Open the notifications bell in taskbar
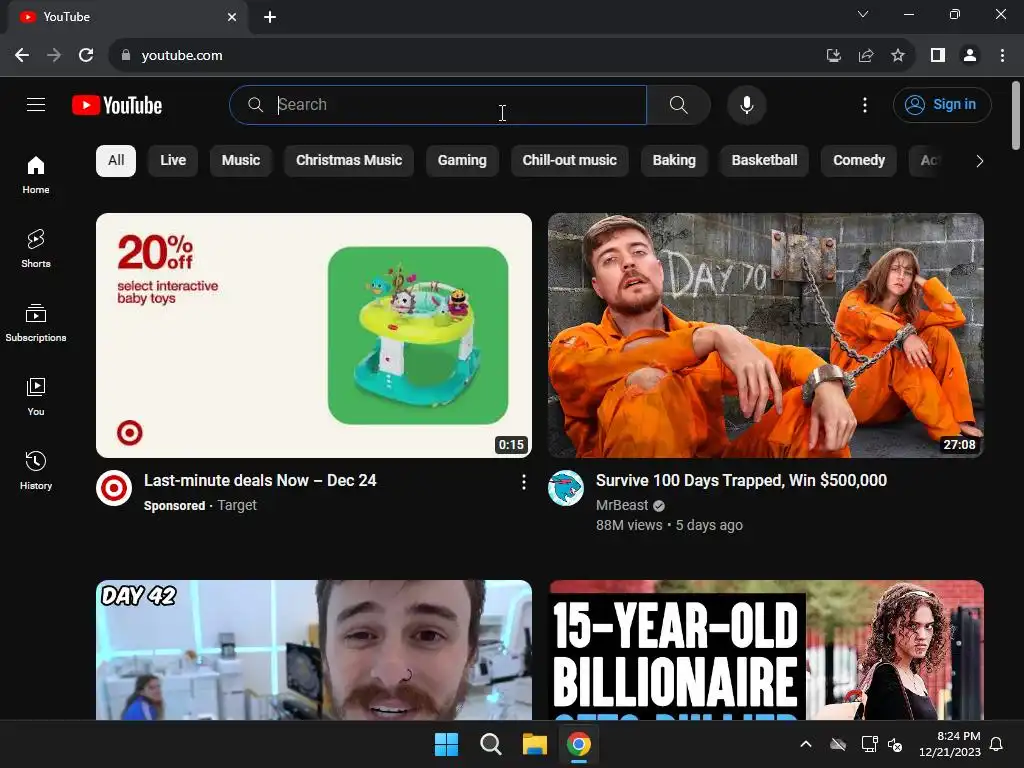This screenshot has width=1024, height=768. coord(997,744)
